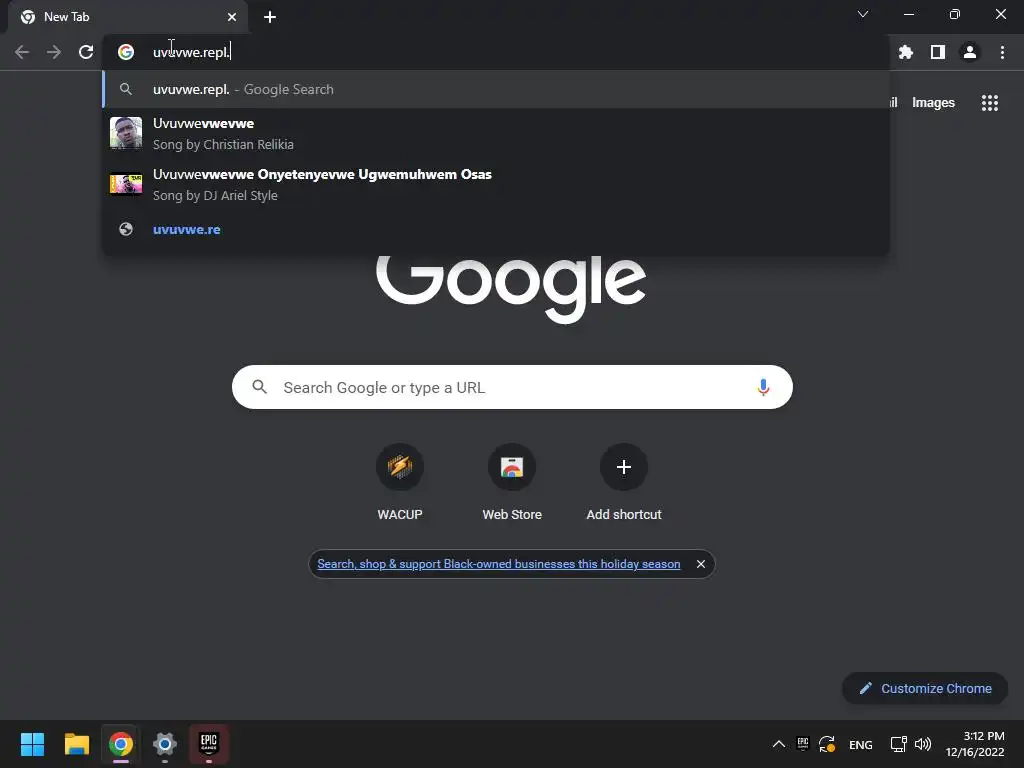Open a new tab with plus button
The height and width of the screenshot is (768, 1024).
pyautogui.click(x=270, y=17)
